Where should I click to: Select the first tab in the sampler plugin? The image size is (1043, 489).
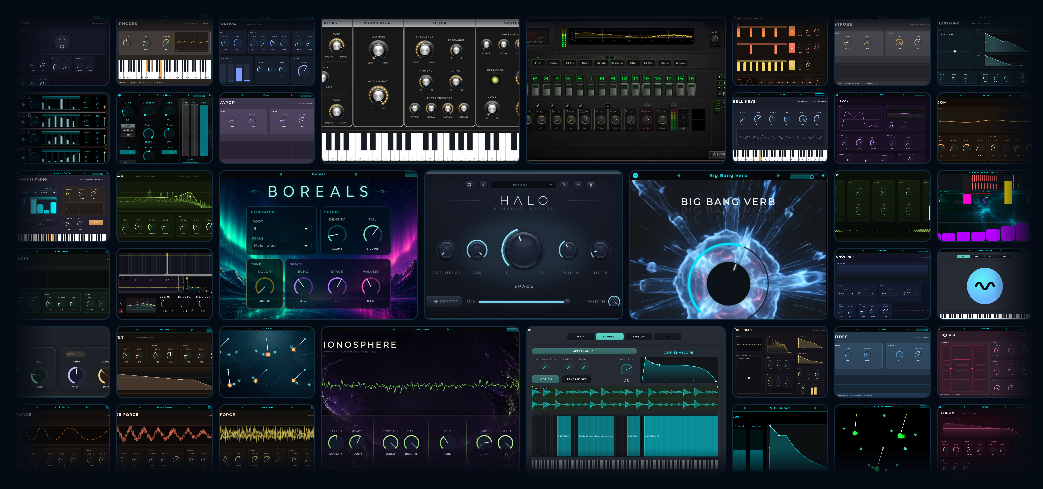(580, 337)
